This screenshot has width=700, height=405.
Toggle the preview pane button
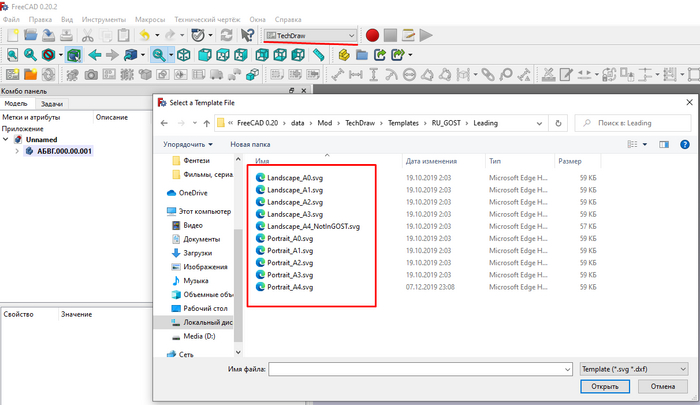coord(663,144)
